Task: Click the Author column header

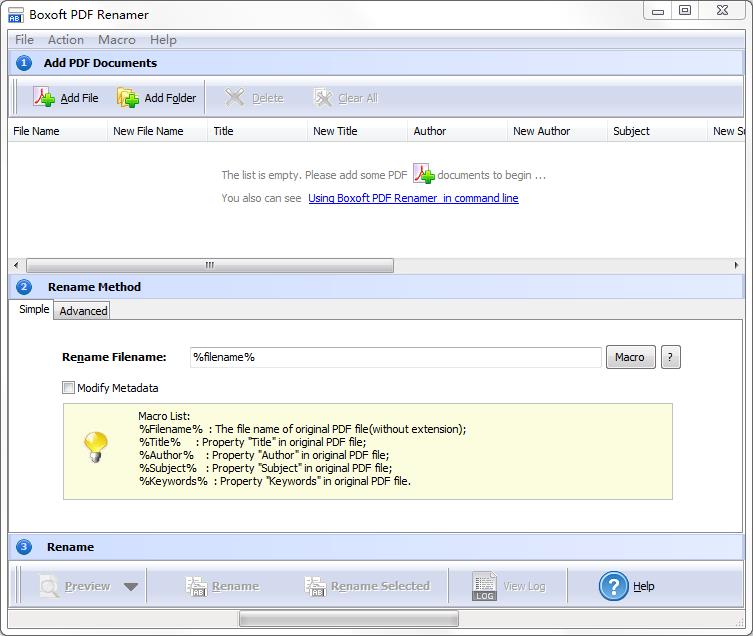Action: pos(457,131)
